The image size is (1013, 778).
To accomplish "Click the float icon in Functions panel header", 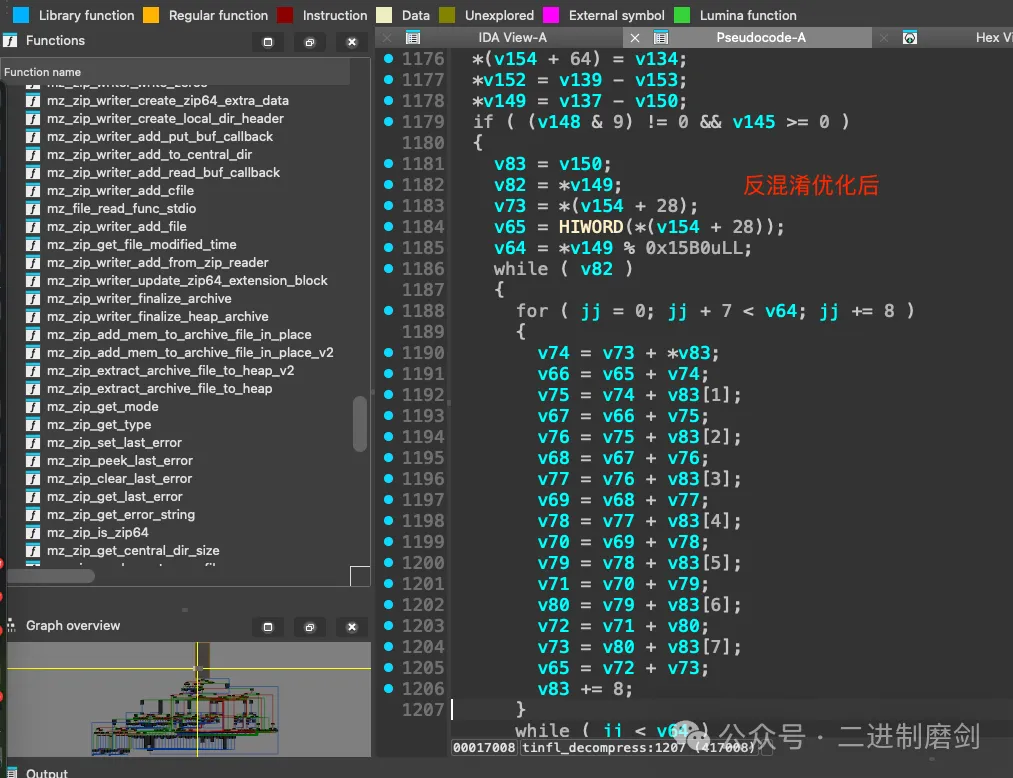I will coord(267,42).
